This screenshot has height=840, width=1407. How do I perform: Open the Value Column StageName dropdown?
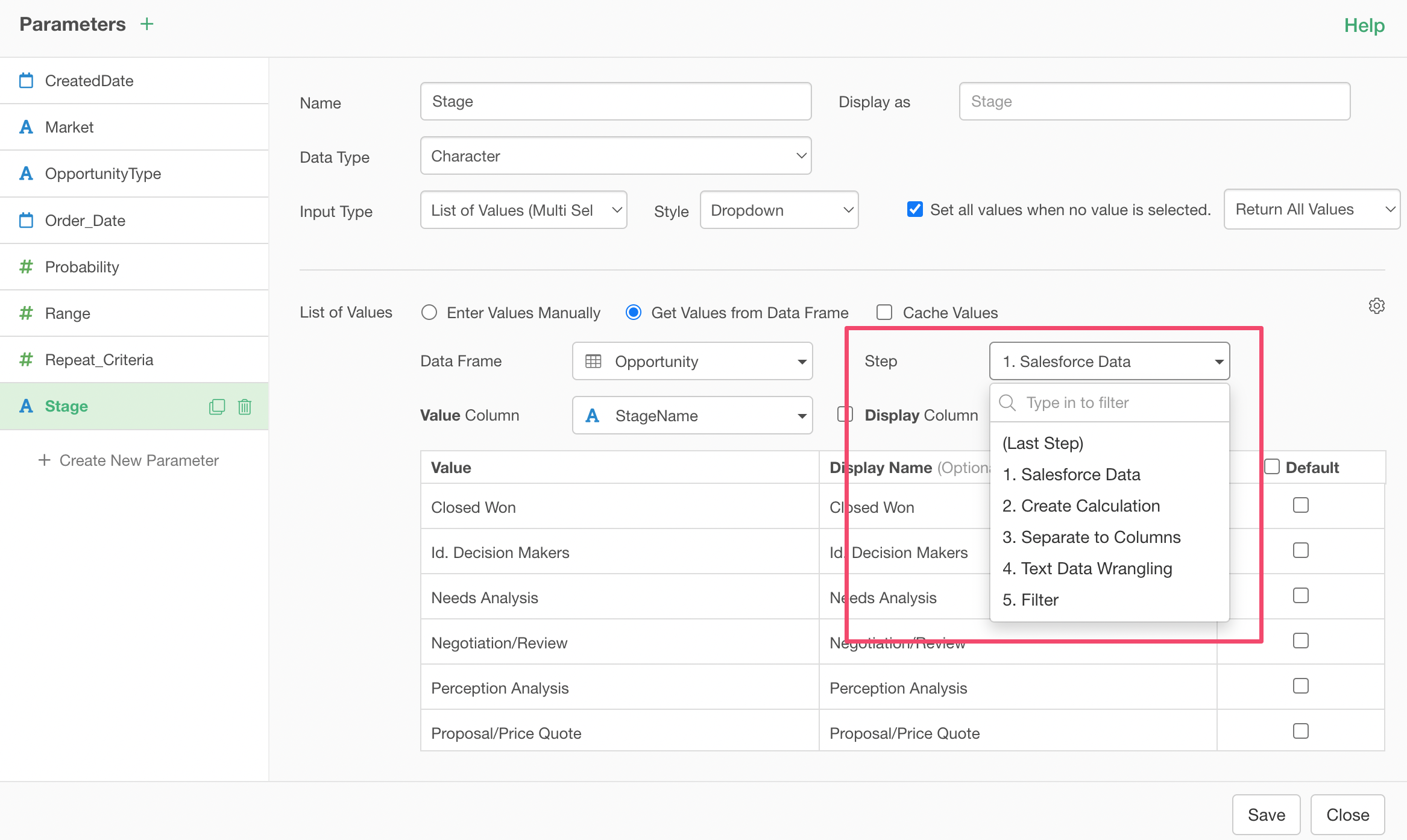[692, 415]
